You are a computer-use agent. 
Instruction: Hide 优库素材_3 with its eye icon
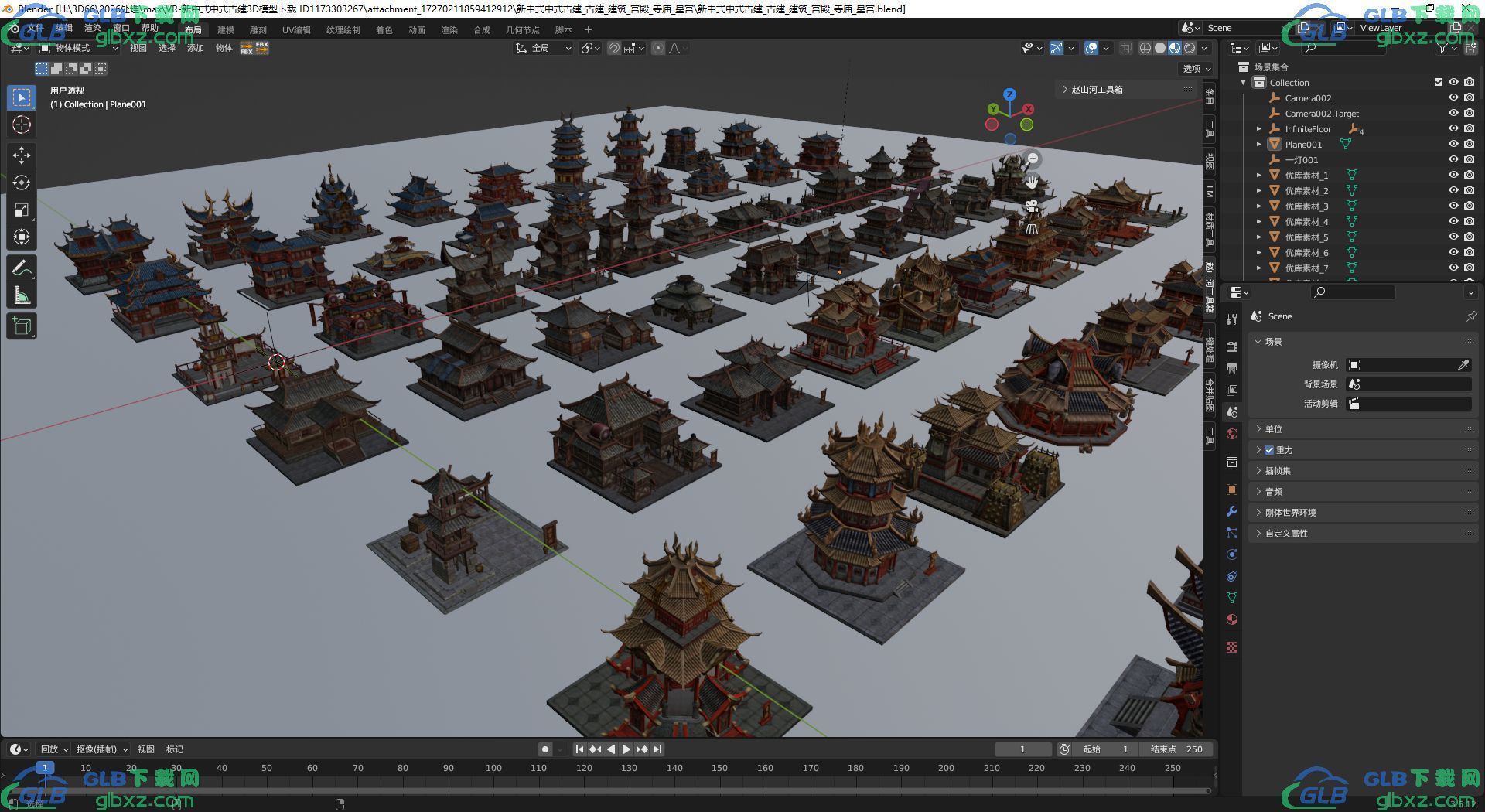1453,206
